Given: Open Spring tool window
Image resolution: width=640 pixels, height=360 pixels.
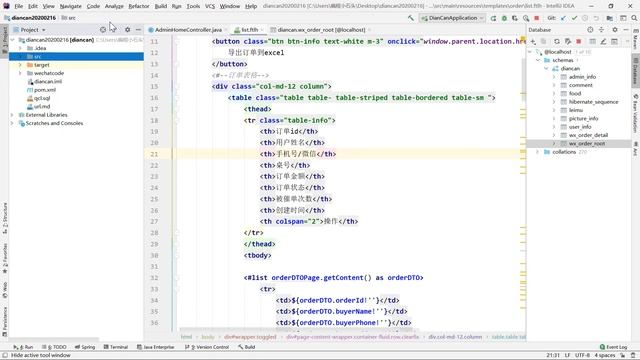Looking at the screenshot, I should click(x=85, y=347).
